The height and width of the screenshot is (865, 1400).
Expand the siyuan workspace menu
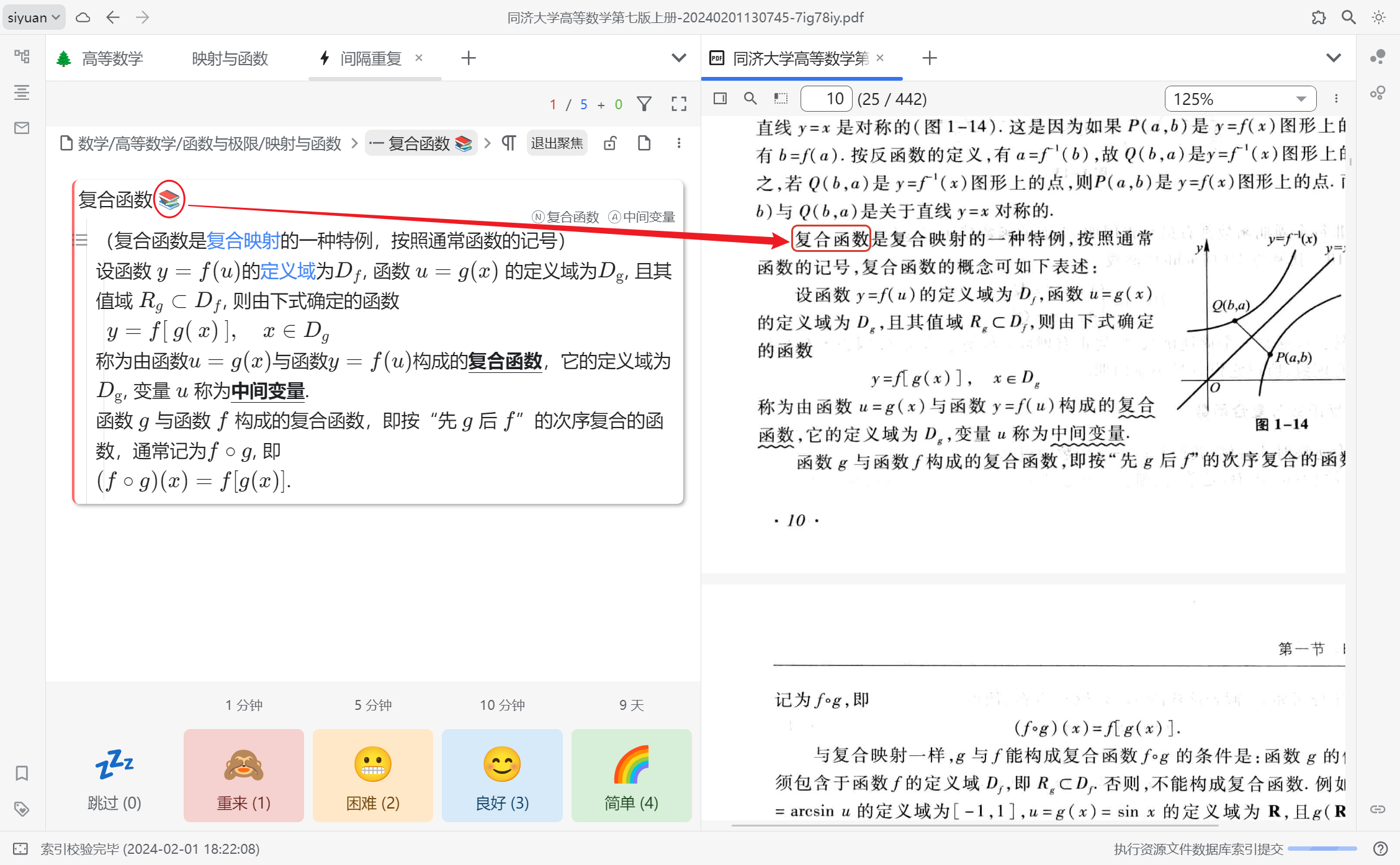[x=34, y=17]
